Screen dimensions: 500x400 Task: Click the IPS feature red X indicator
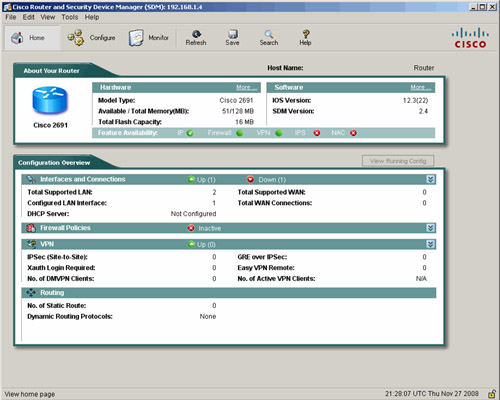pyautogui.click(x=317, y=133)
